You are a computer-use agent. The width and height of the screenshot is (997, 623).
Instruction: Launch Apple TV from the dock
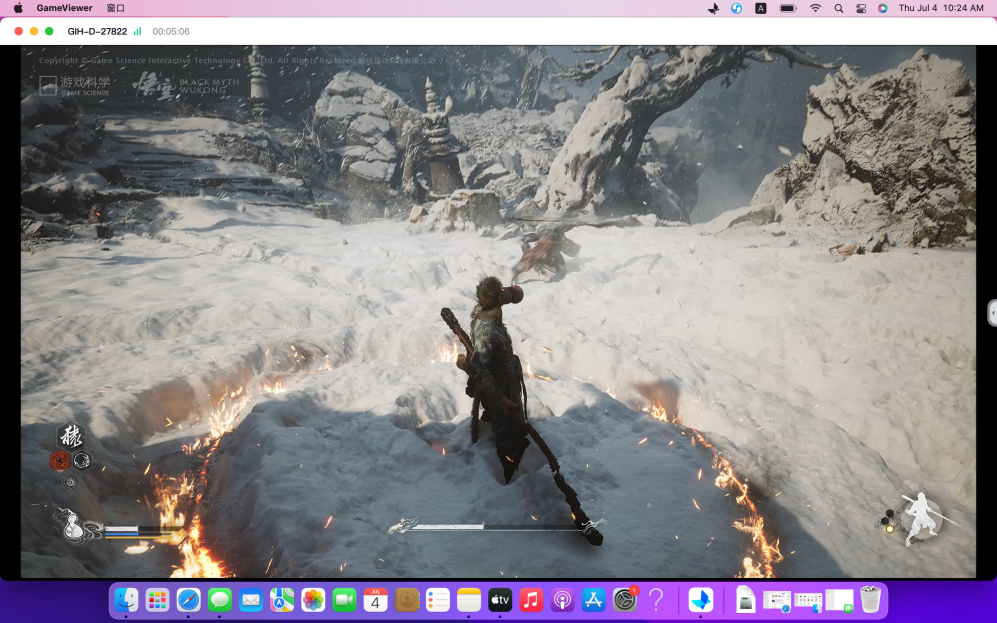click(x=500, y=599)
